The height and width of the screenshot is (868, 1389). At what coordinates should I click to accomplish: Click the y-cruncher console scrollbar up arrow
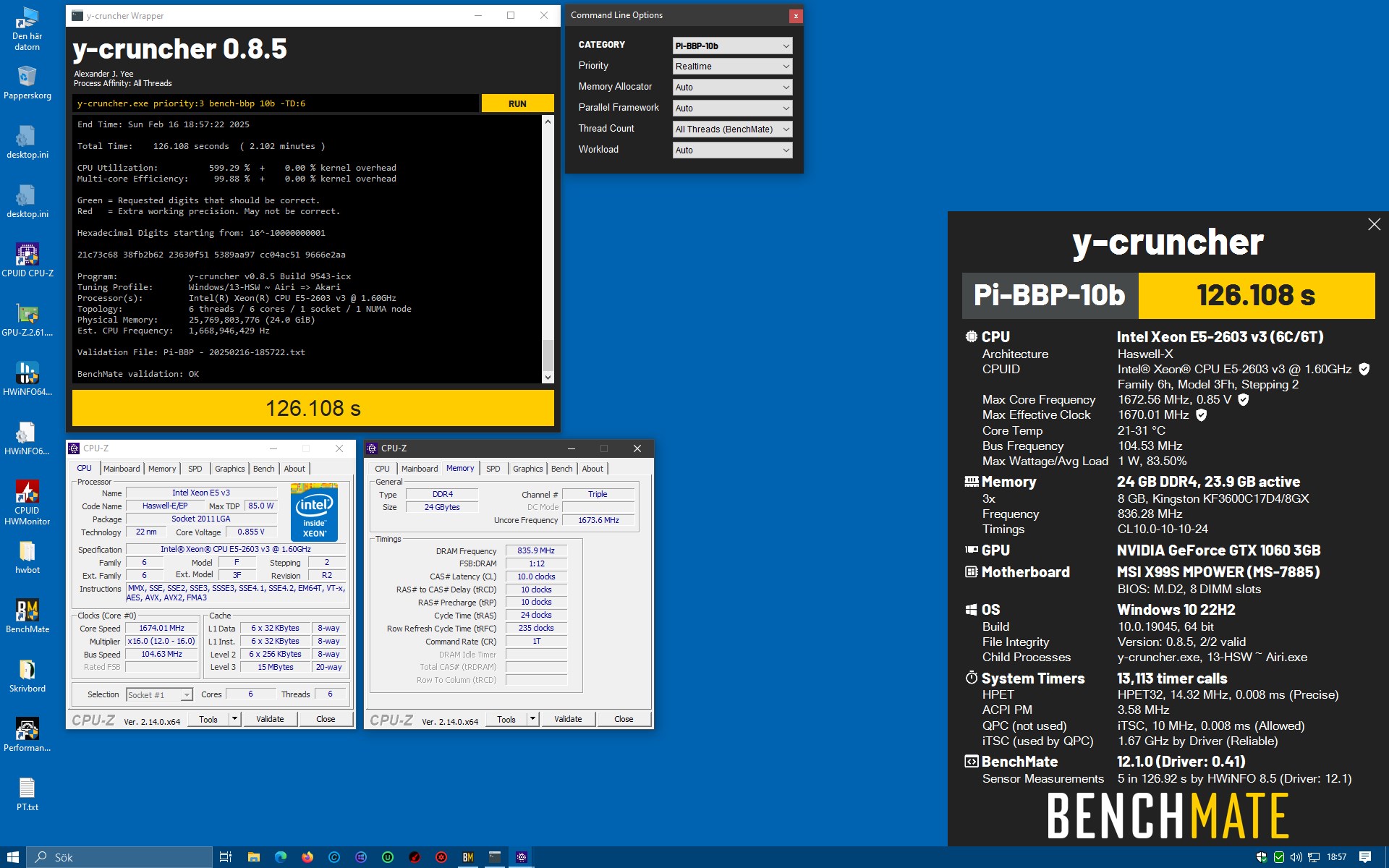pyautogui.click(x=548, y=122)
